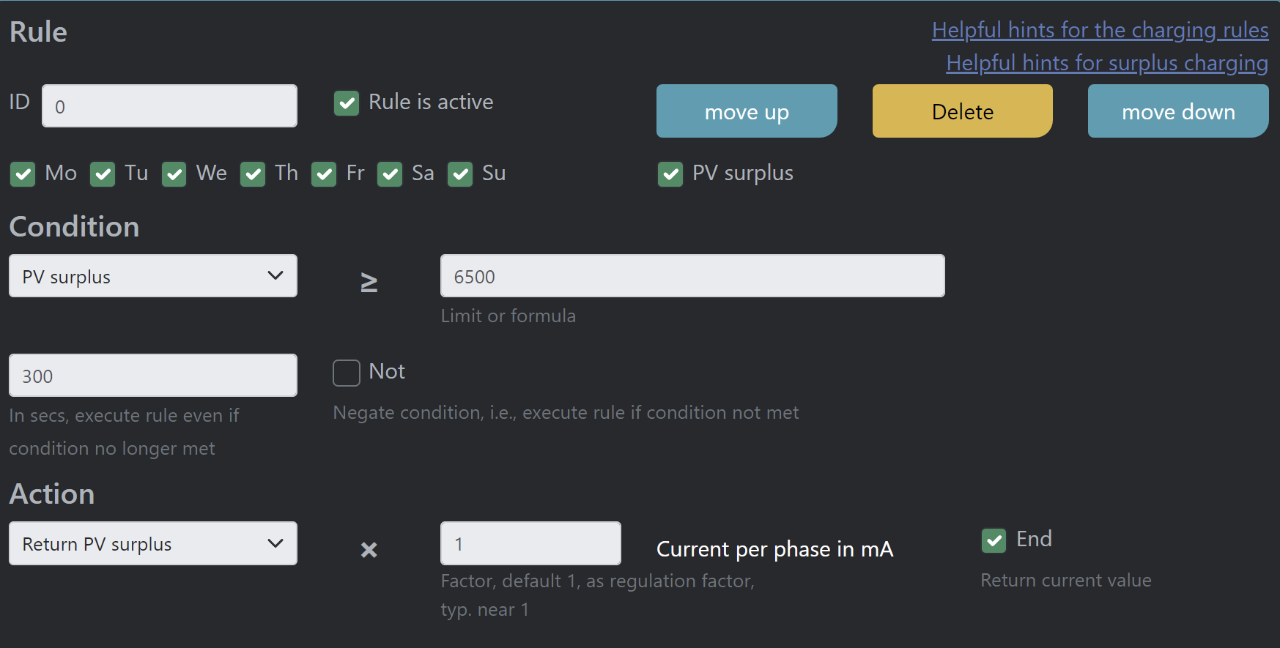Uncheck the Friday (Fr) checkbox
The height and width of the screenshot is (648, 1280).
[323, 174]
